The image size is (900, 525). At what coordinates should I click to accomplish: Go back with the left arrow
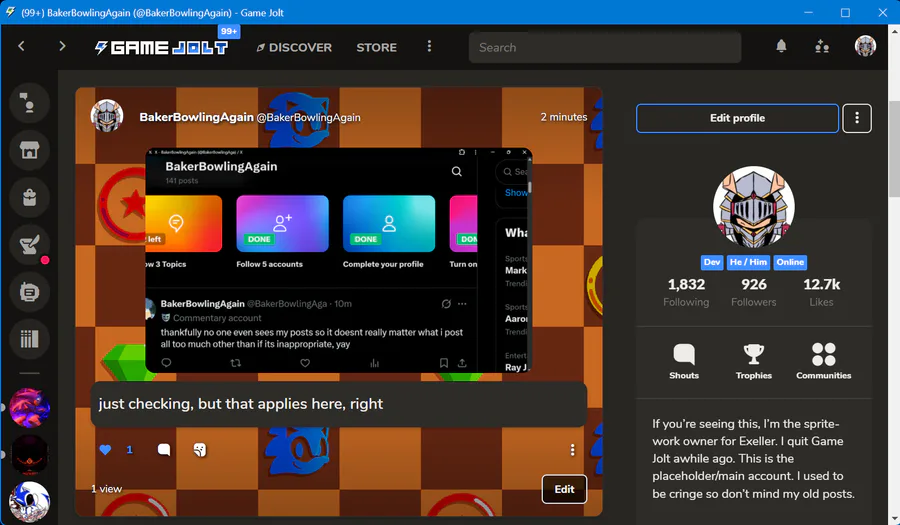pos(21,46)
